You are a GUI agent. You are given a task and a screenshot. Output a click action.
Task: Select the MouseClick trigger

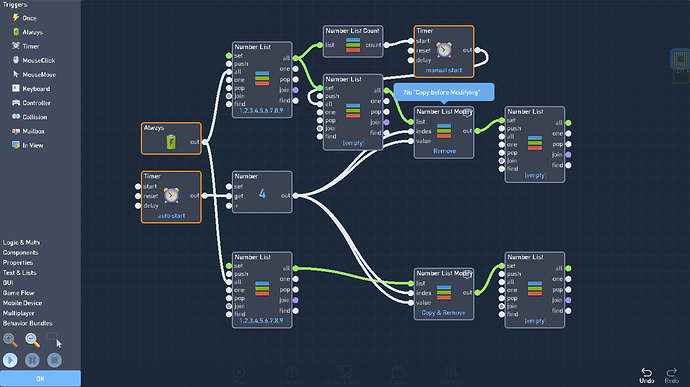[x=33, y=60]
